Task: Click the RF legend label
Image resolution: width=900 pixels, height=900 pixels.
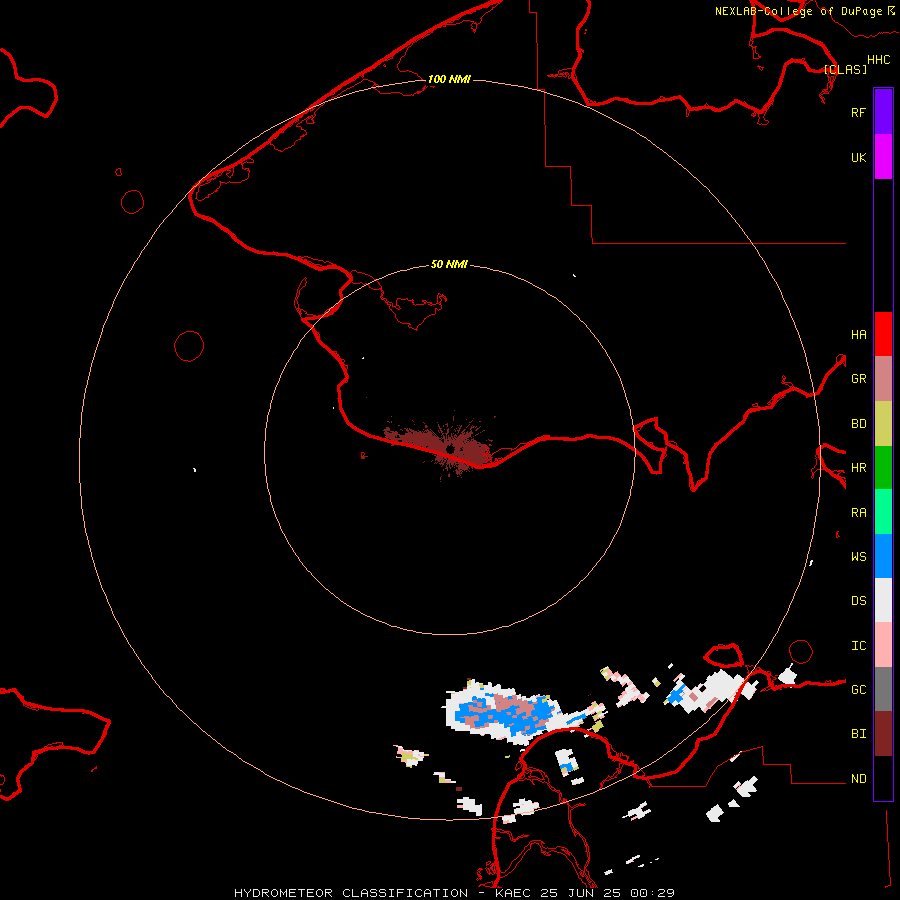Action: click(x=858, y=112)
